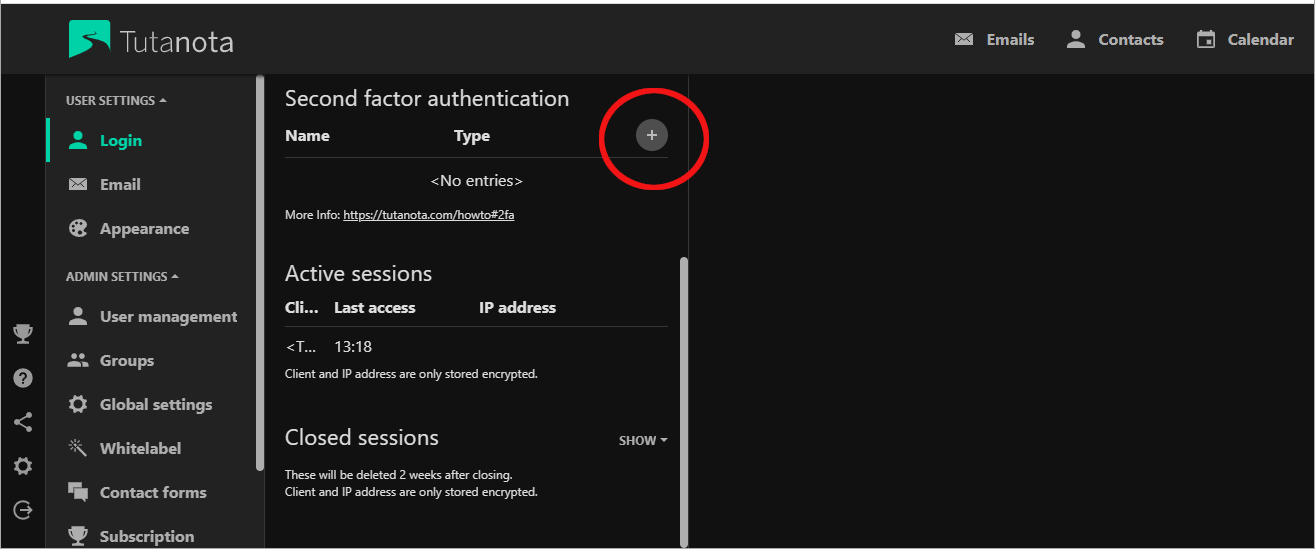Log out using the logout icon
Viewport: 1315px width, 549px height.
(x=22, y=510)
